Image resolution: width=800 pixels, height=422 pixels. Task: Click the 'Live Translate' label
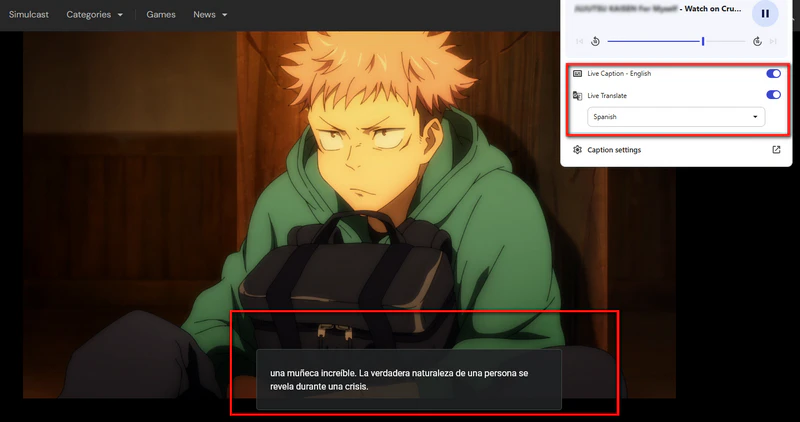tap(607, 95)
